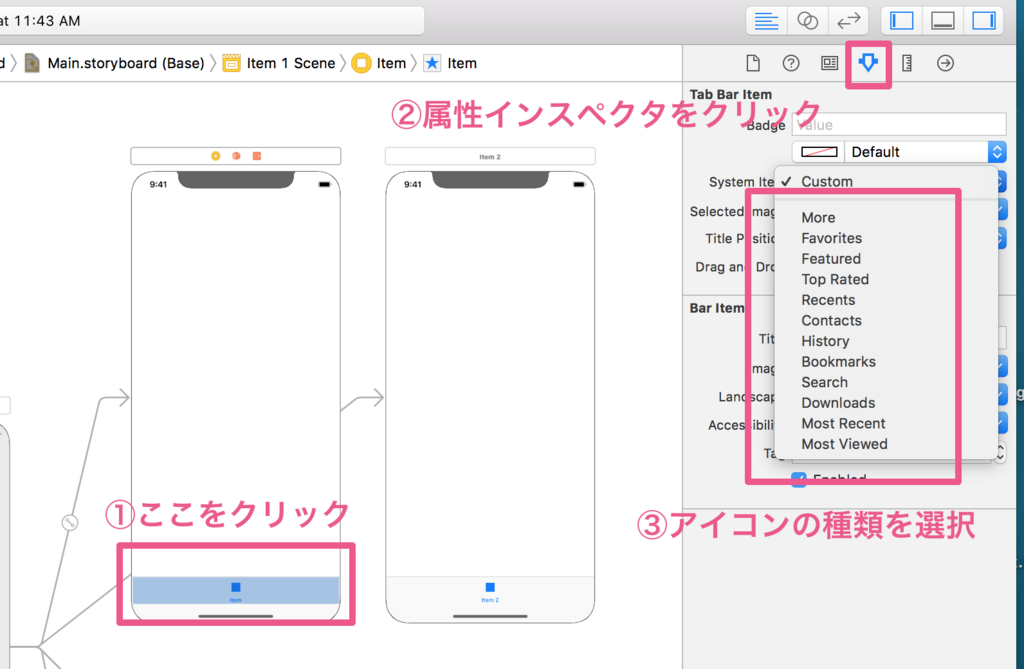
Task: Click the first responder icon in scene dock
Action: coord(236,156)
